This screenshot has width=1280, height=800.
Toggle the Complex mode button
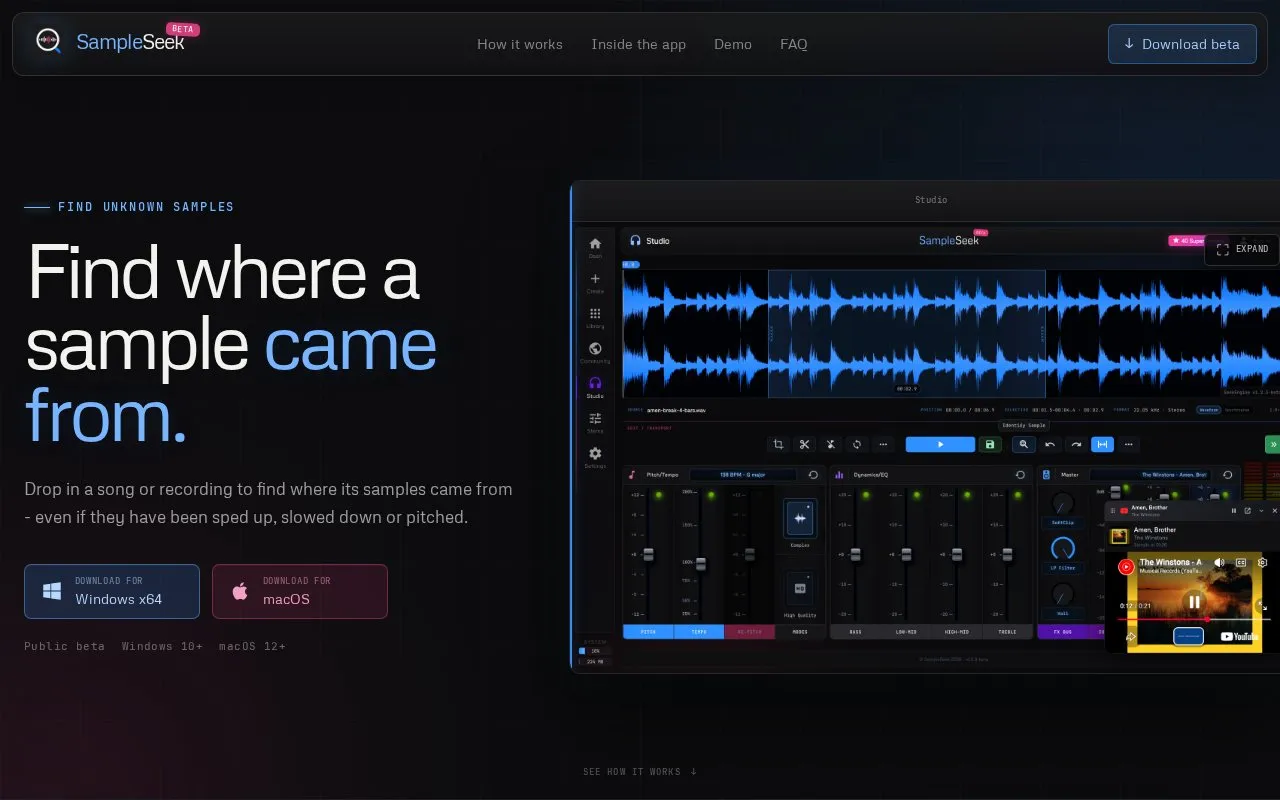tap(800, 518)
